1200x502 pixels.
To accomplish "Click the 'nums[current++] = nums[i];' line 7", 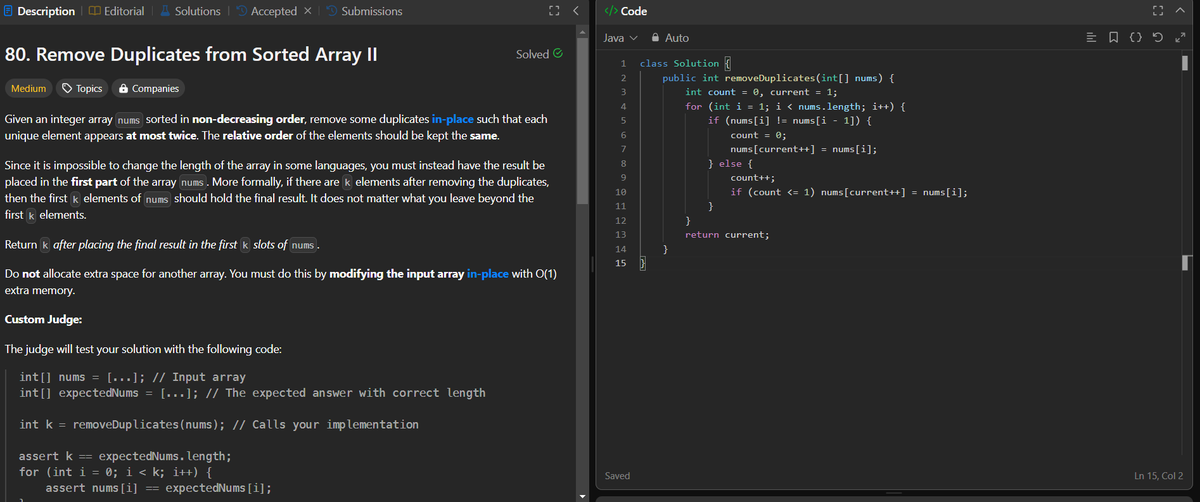I will point(805,149).
